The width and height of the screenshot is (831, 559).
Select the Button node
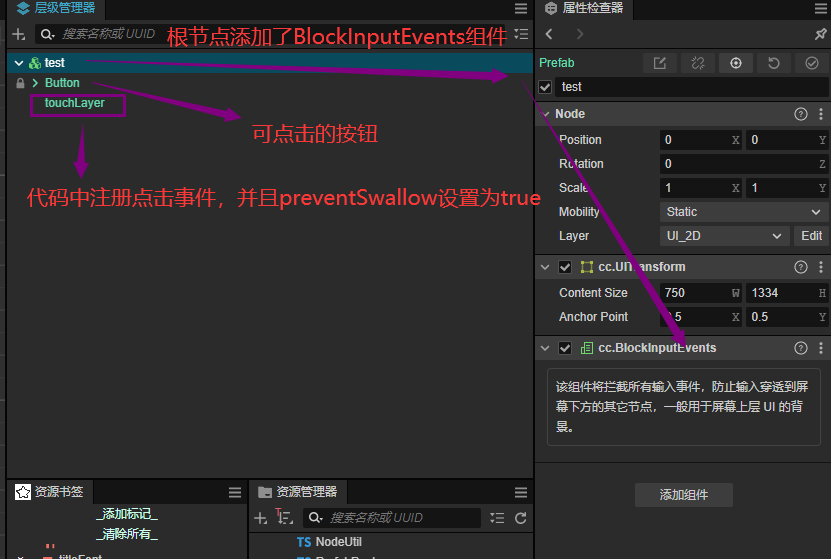62,83
